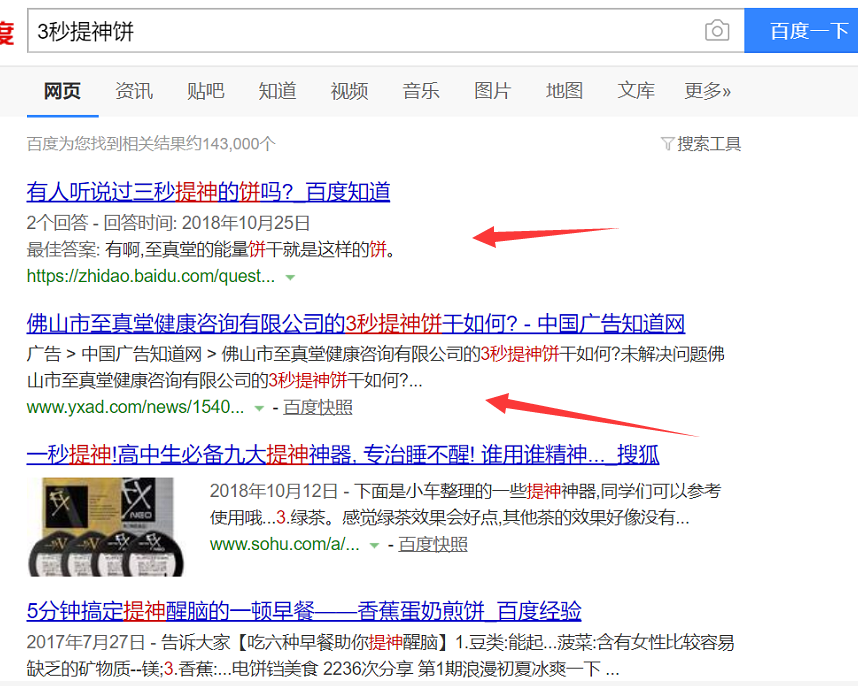This screenshot has height=686, width=858.
Task: Open result 5分钟搞定提神醒脑的一顿早餐 百度经验
Action: tap(304, 611)
